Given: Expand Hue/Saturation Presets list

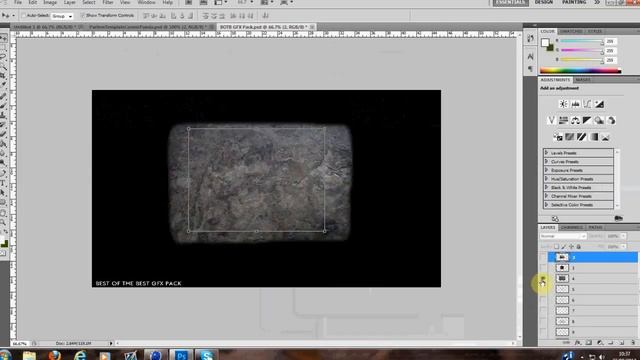Looking at the screenshot, I should 547,179.
